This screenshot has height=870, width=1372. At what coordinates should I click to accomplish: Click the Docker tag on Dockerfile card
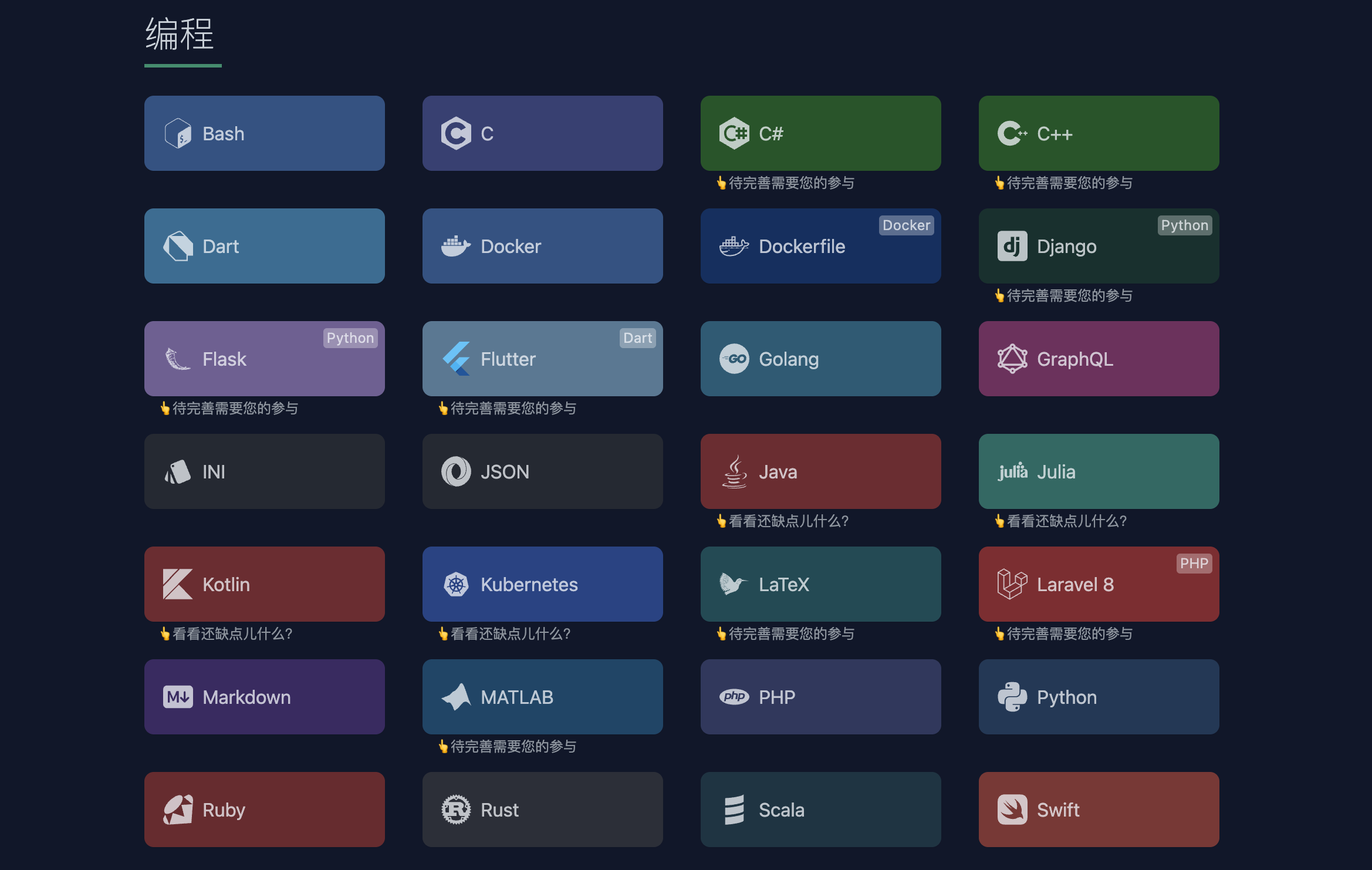(906, 225)
